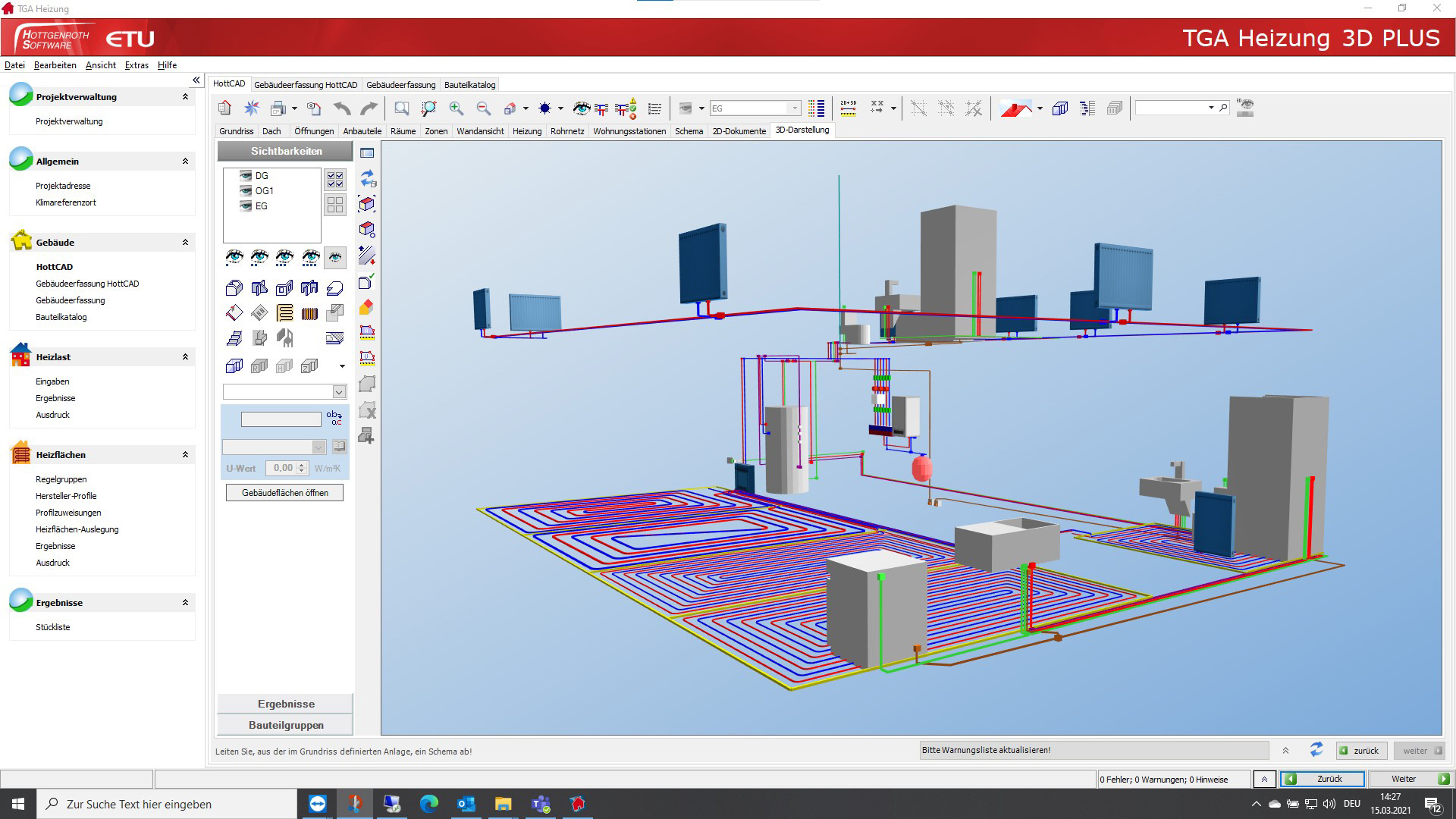
Task: Click the toolbar search input field
Action: (1171, 108)
